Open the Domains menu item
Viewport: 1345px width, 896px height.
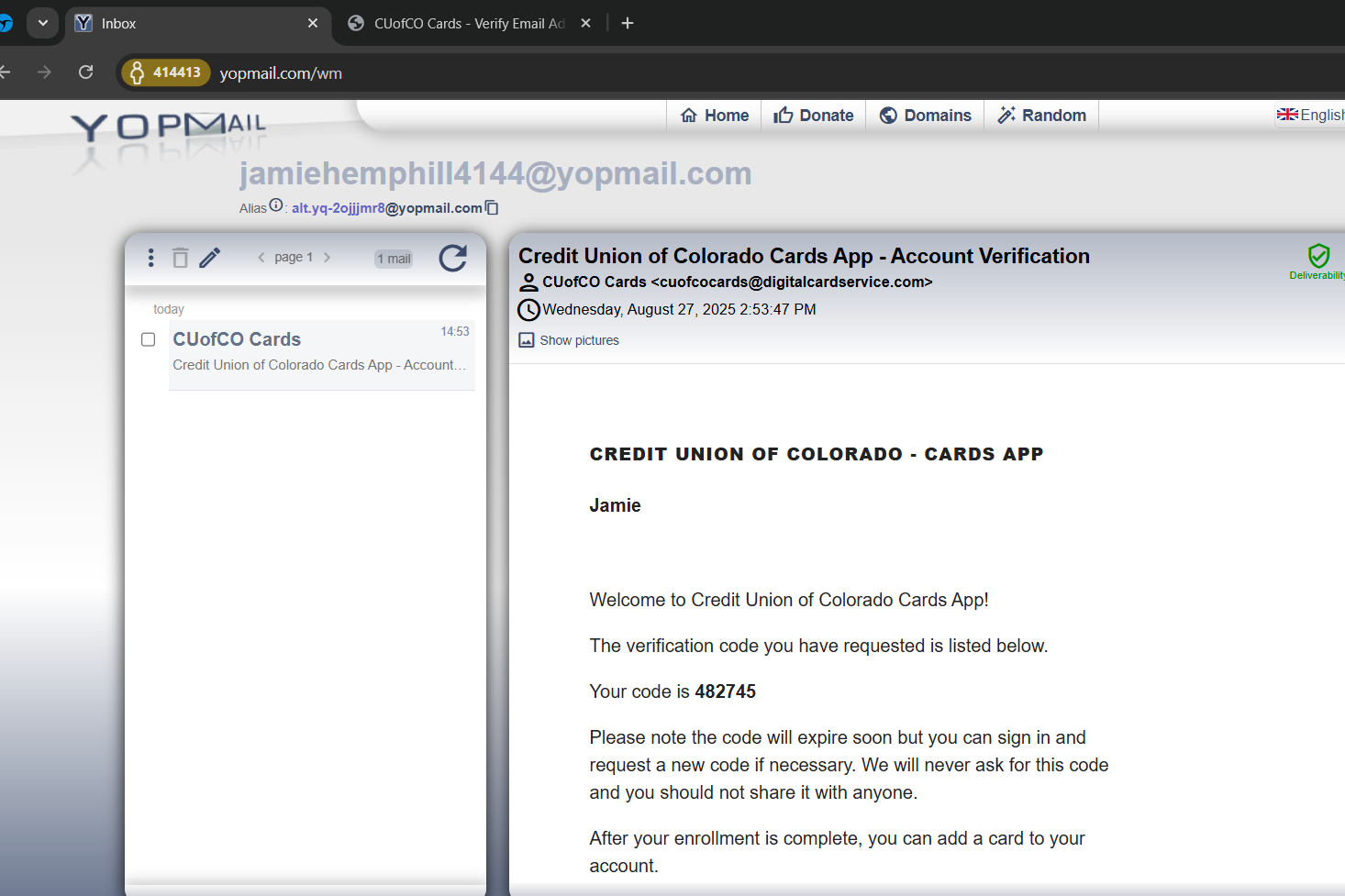coord(925,116)
